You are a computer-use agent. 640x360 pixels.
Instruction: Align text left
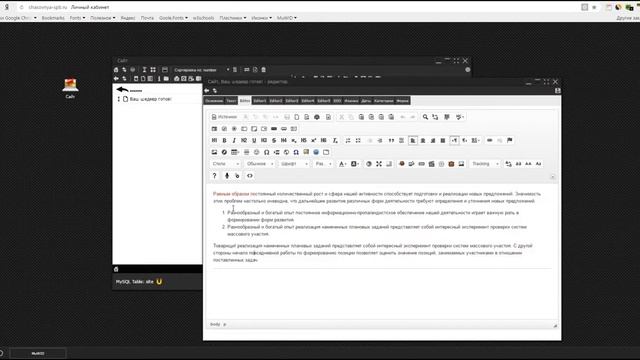(413, 140)
